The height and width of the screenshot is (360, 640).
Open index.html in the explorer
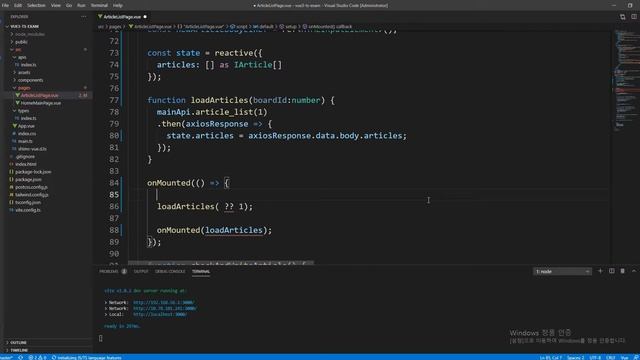pyautogui.click(x=26, y=164)
